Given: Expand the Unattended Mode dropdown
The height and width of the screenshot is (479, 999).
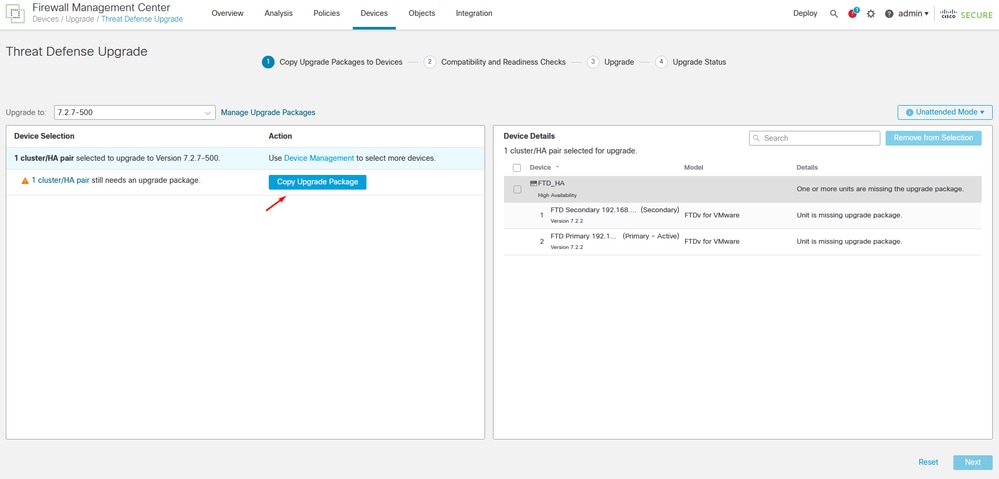Looking at the screenshot, I should pos(945,112).
